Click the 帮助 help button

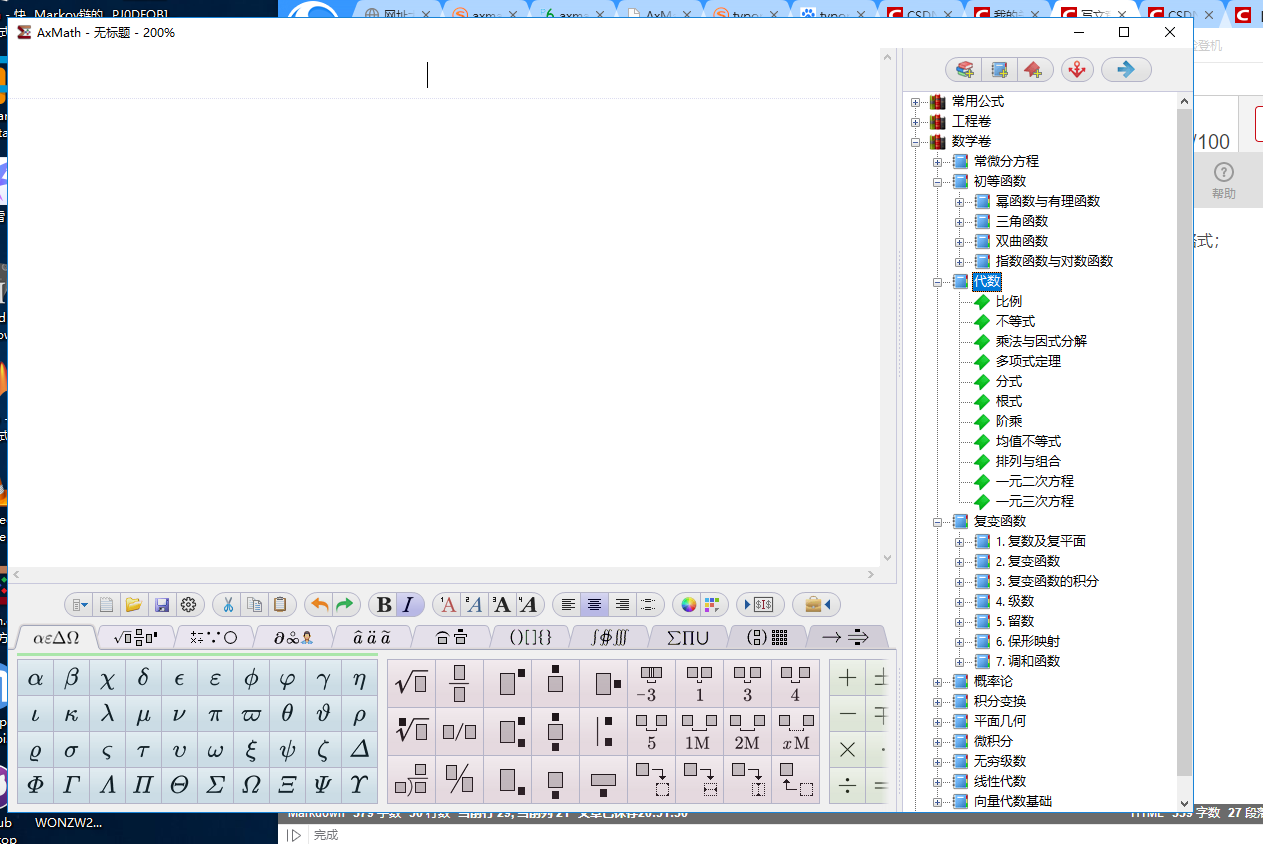(1224, 181)
